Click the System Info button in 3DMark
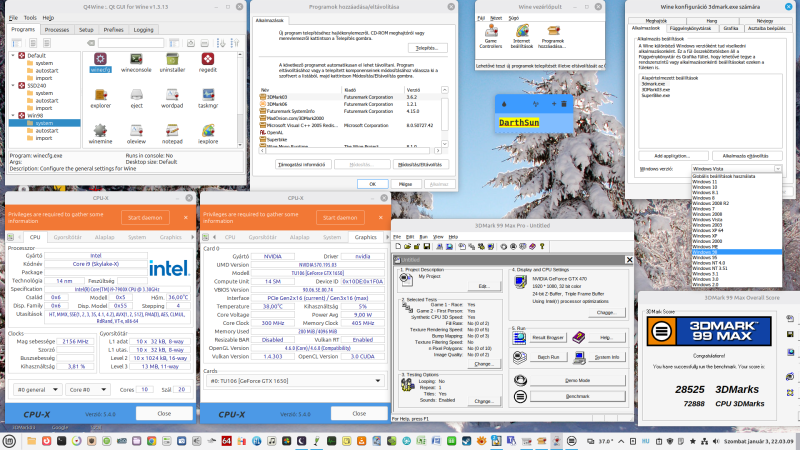The image size is (800, 450). [x=607, y=357]
